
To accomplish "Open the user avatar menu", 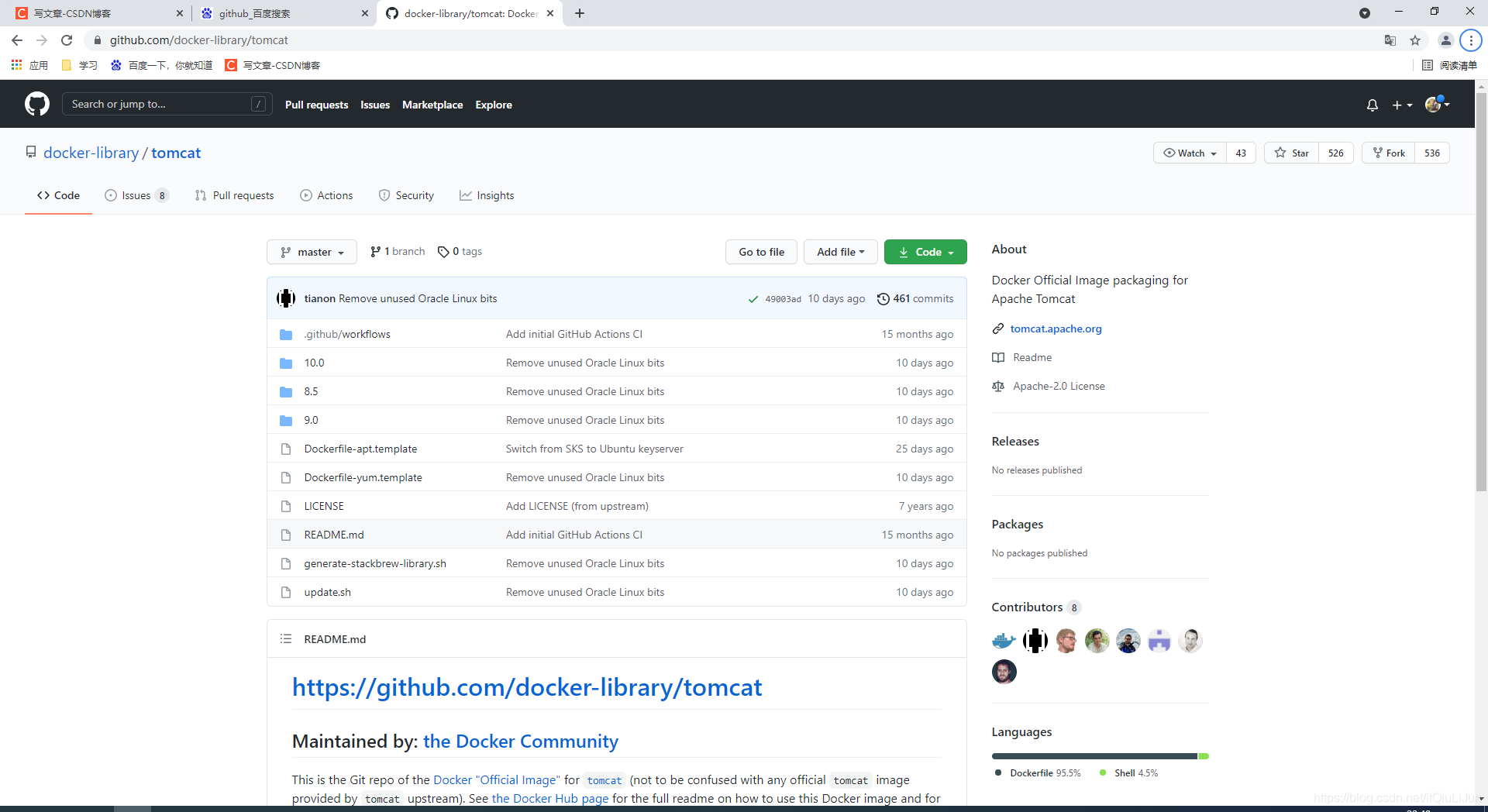I will (x=1437, y=104).
